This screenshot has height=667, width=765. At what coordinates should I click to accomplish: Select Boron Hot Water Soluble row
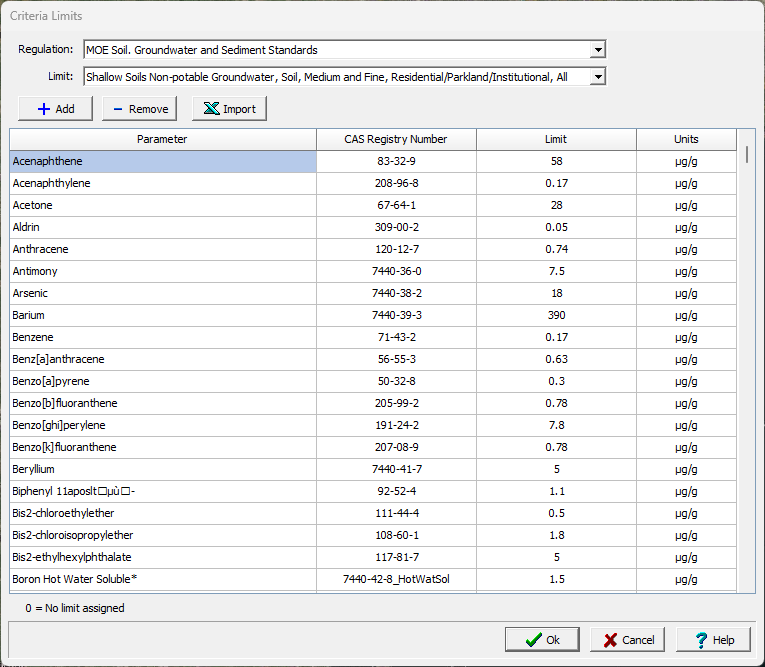[162, 579]
